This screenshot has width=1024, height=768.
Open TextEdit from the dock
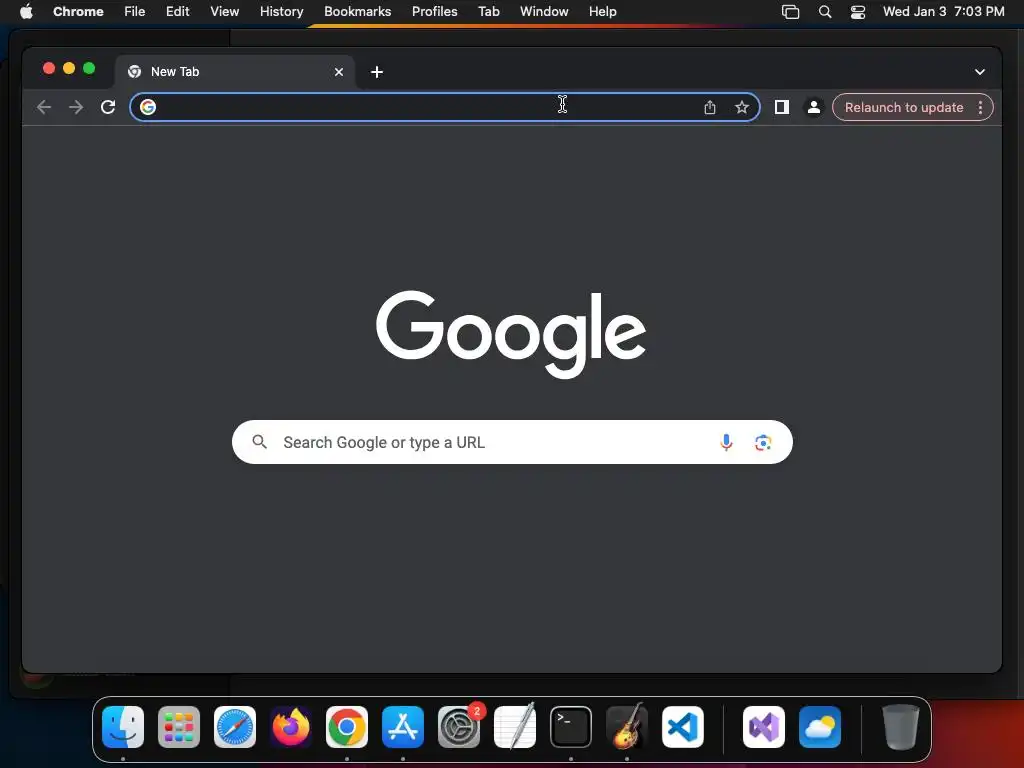coord(515,727)
